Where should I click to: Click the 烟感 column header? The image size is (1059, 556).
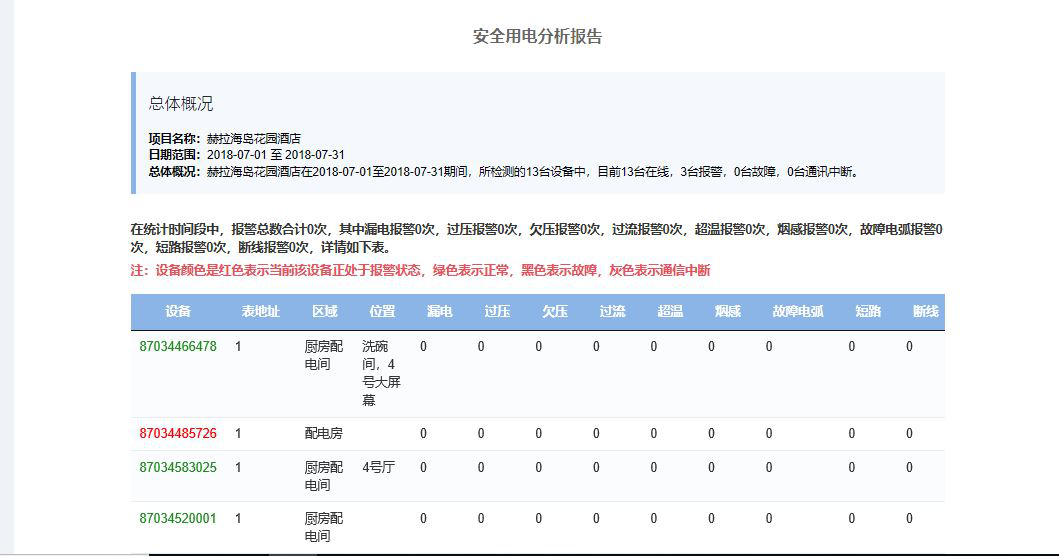(728, 312)
